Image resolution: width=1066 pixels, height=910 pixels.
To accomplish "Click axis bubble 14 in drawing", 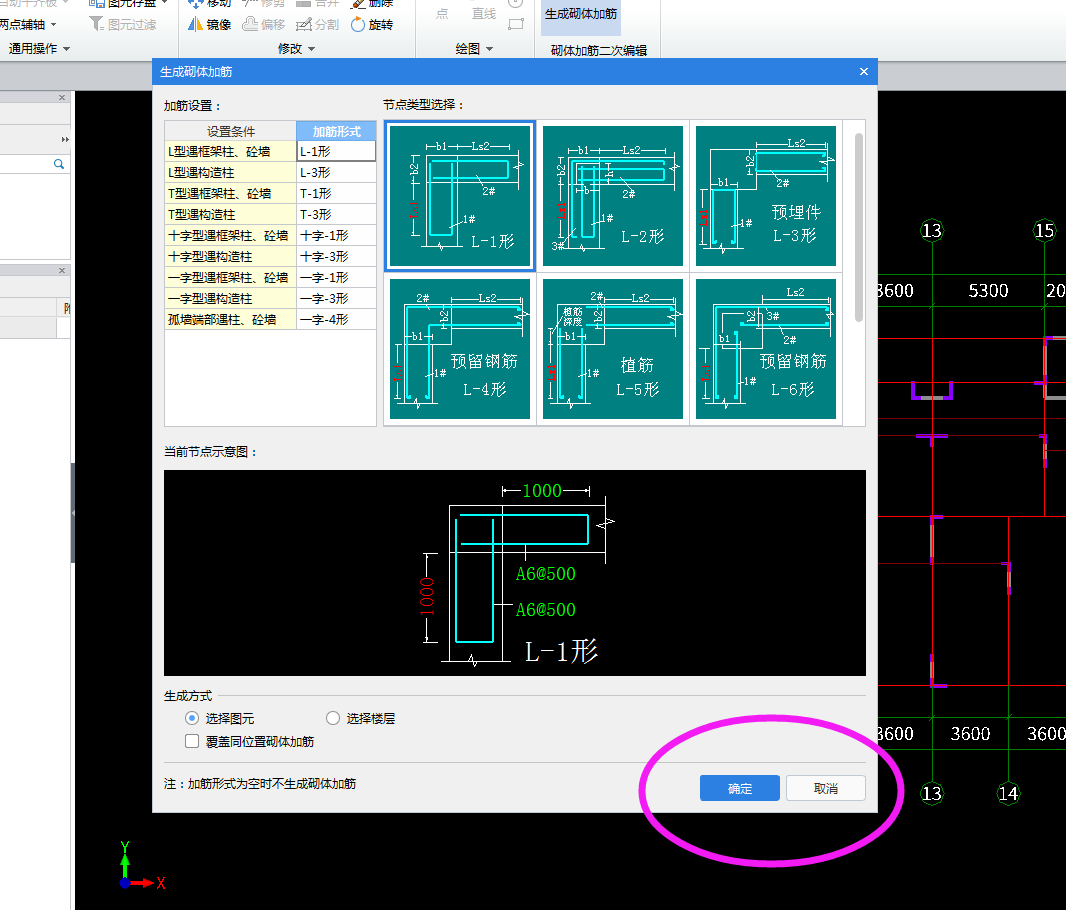I will pos(1008,793).
